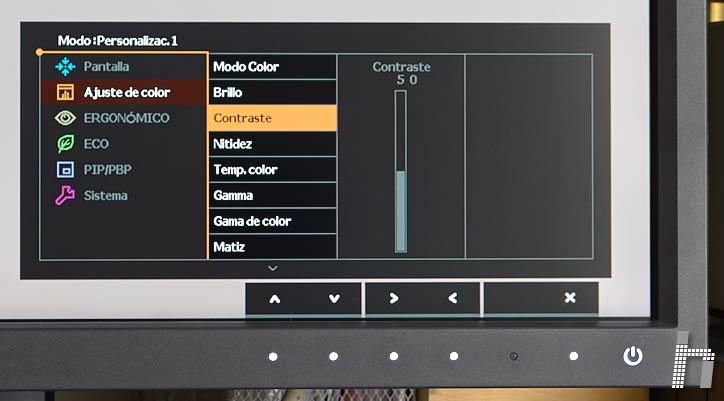
Task: Close the OSD menu with X
Action: (x=569, y=298)
